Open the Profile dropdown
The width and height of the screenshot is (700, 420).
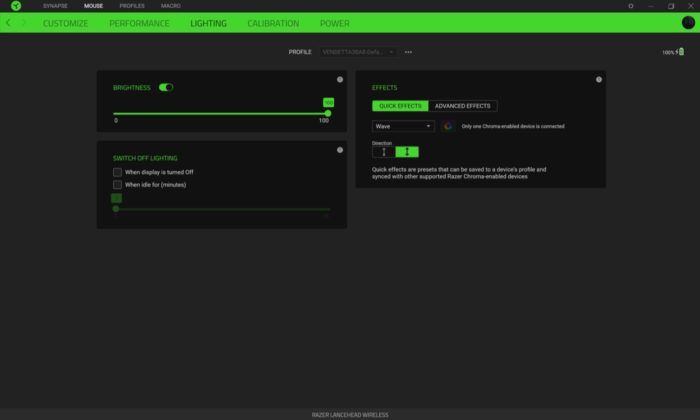click(x=358, y=52)
